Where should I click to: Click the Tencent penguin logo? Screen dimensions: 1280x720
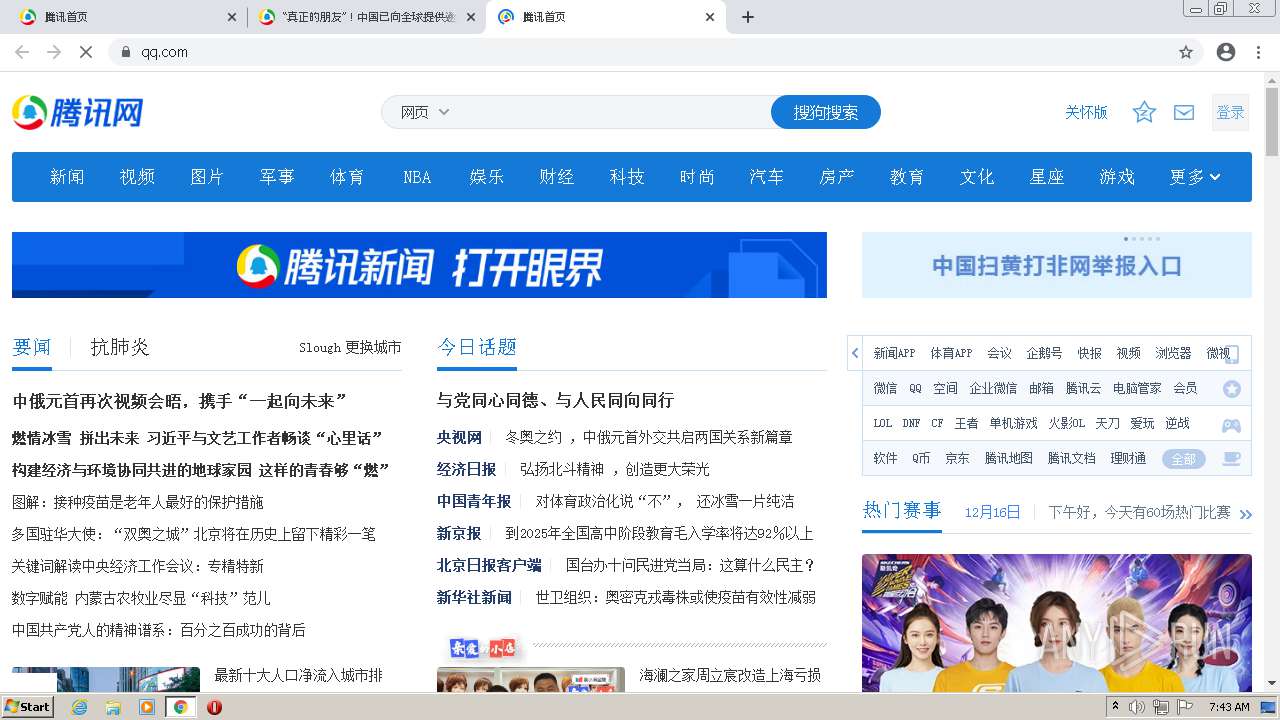pyautogui.click(x=77, y=112)
